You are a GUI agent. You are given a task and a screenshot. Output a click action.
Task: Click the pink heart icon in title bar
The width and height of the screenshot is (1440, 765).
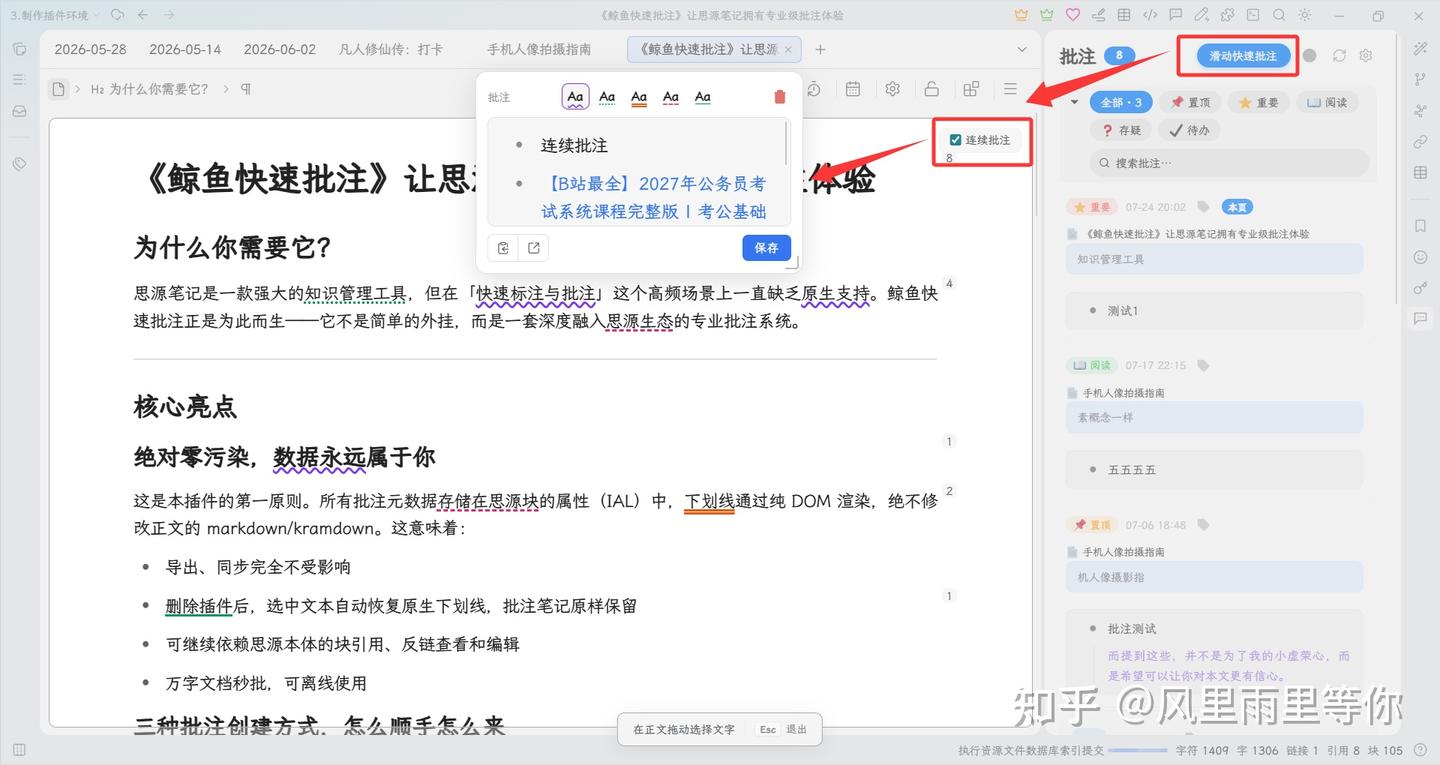1073,15
